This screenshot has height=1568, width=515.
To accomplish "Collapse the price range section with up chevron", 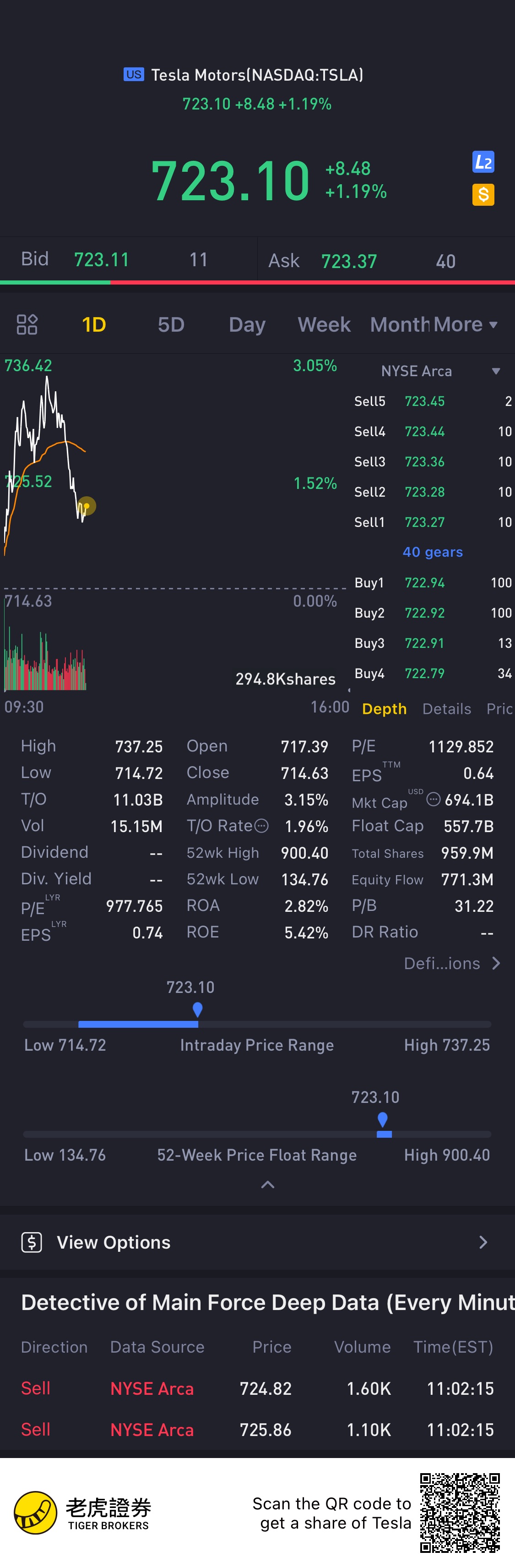I will tap(267, 1184).
